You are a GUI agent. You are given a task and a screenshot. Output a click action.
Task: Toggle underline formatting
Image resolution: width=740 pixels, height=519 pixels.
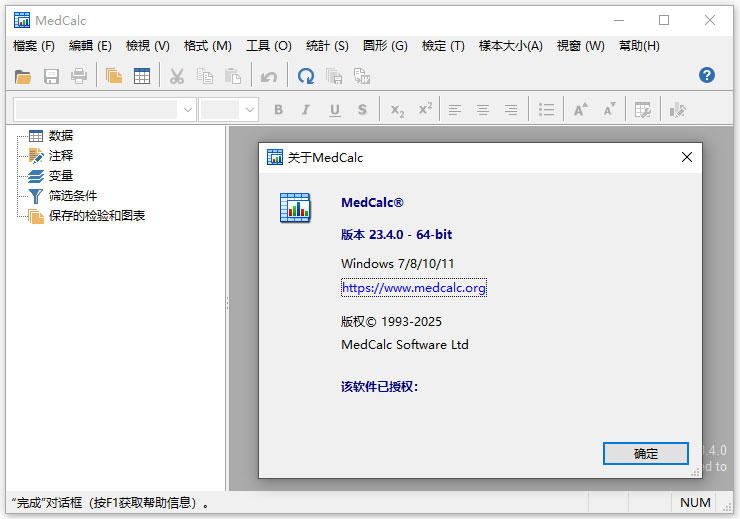(x=335, y=110)
